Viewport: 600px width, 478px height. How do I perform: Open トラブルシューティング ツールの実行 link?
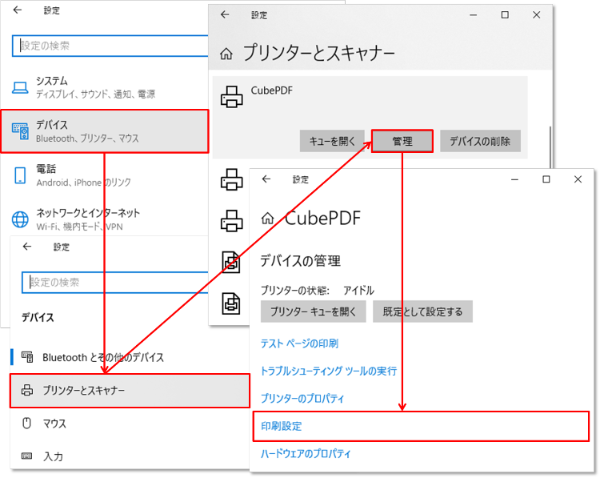pyautogui.click(x=329, y=371)
